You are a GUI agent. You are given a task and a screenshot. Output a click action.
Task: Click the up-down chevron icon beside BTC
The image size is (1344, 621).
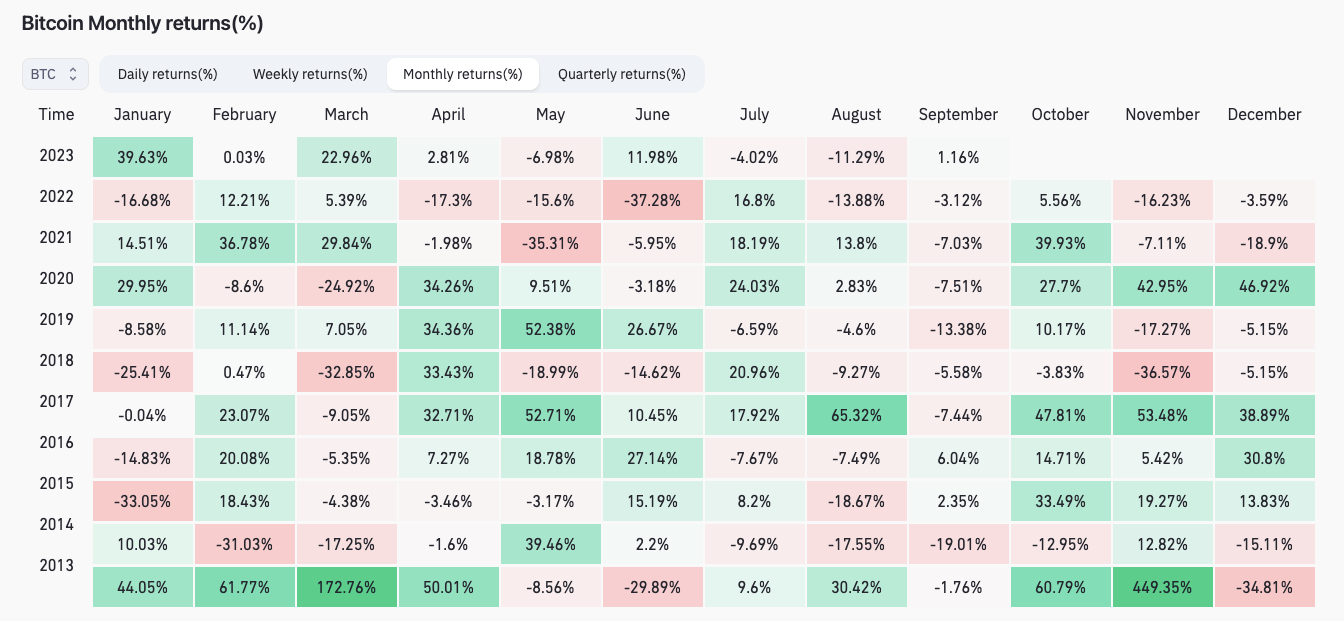pos(71,73)
